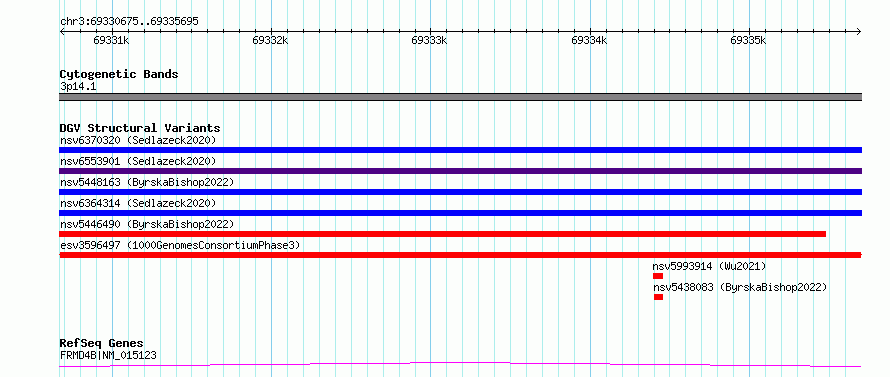Select the magenta FRMD4B gene line
This screenshot has width=890, height=377.
coord(460,364)
